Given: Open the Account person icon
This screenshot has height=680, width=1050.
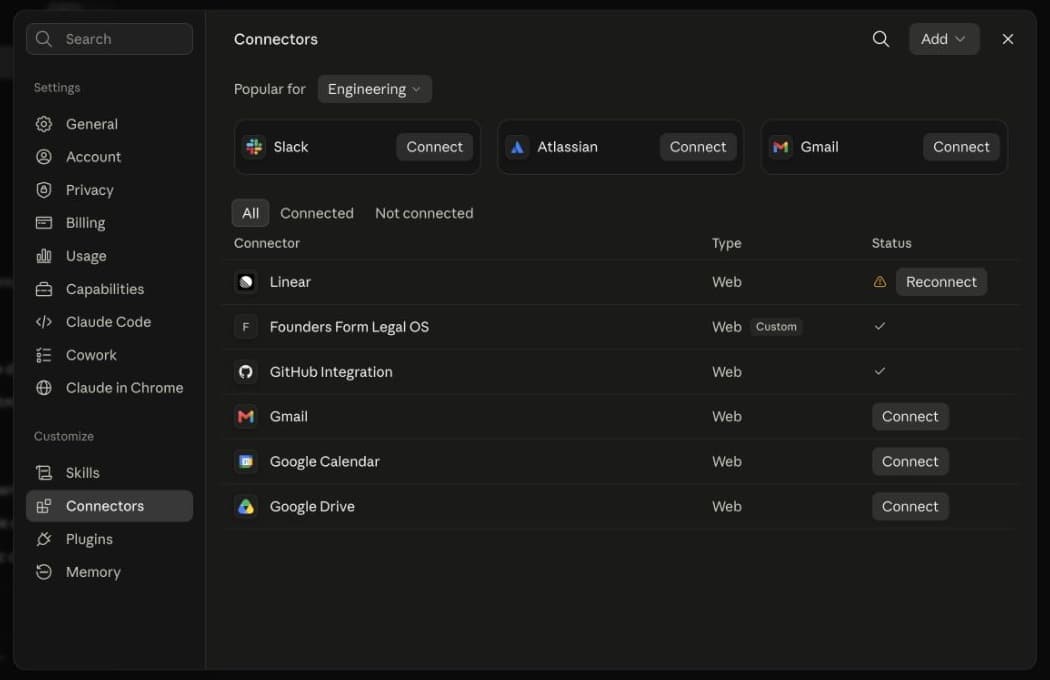Looking at the screenshot, I should (44, 157).
